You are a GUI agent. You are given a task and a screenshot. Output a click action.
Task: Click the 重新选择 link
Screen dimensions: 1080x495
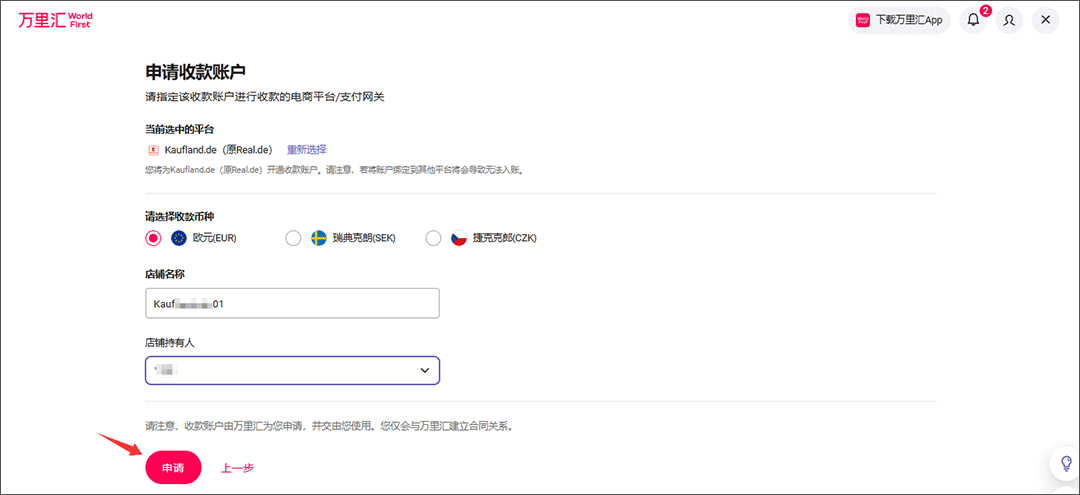pos(306,150)
